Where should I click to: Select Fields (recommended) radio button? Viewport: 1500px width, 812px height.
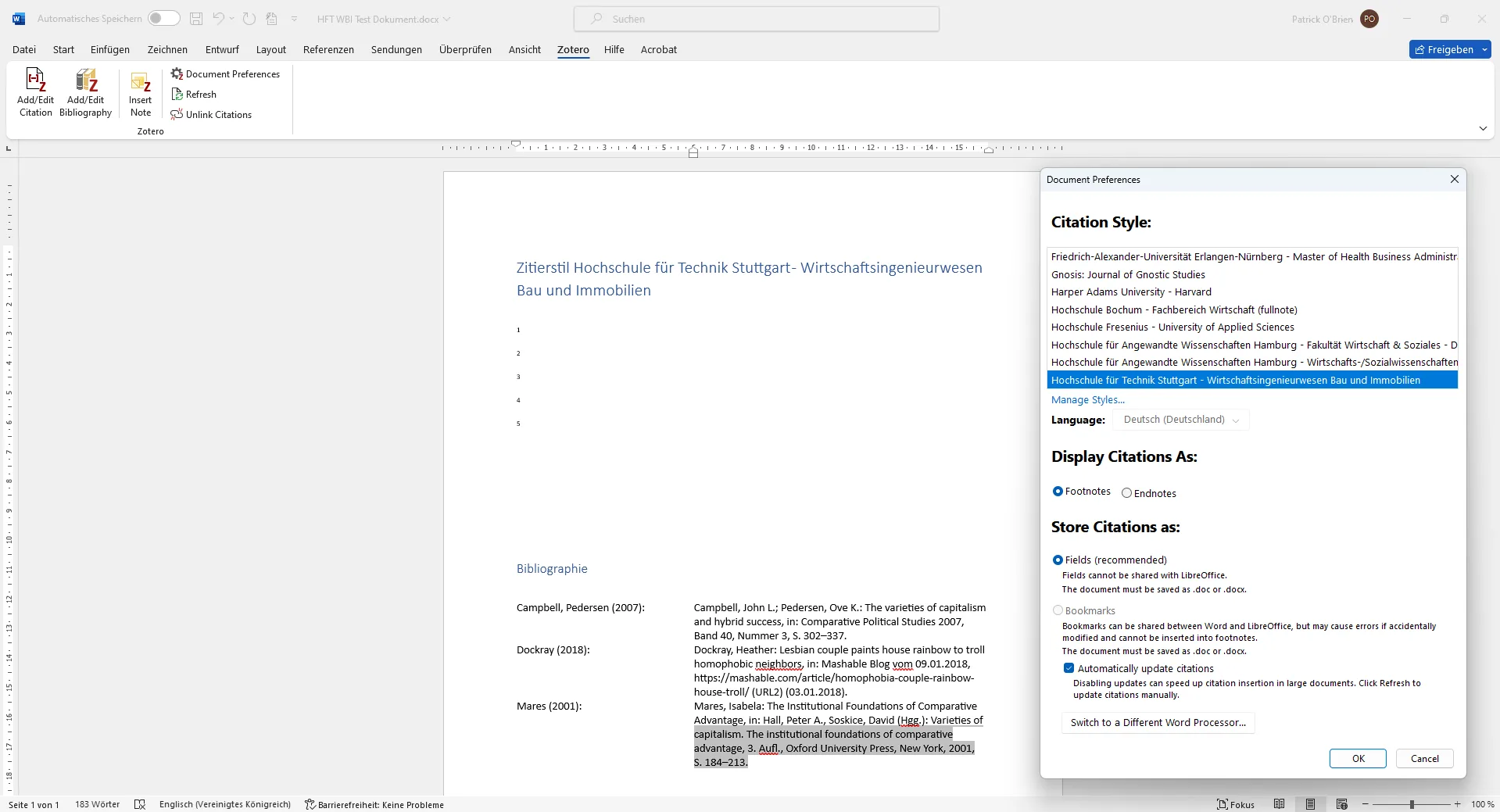point(1058,560)
